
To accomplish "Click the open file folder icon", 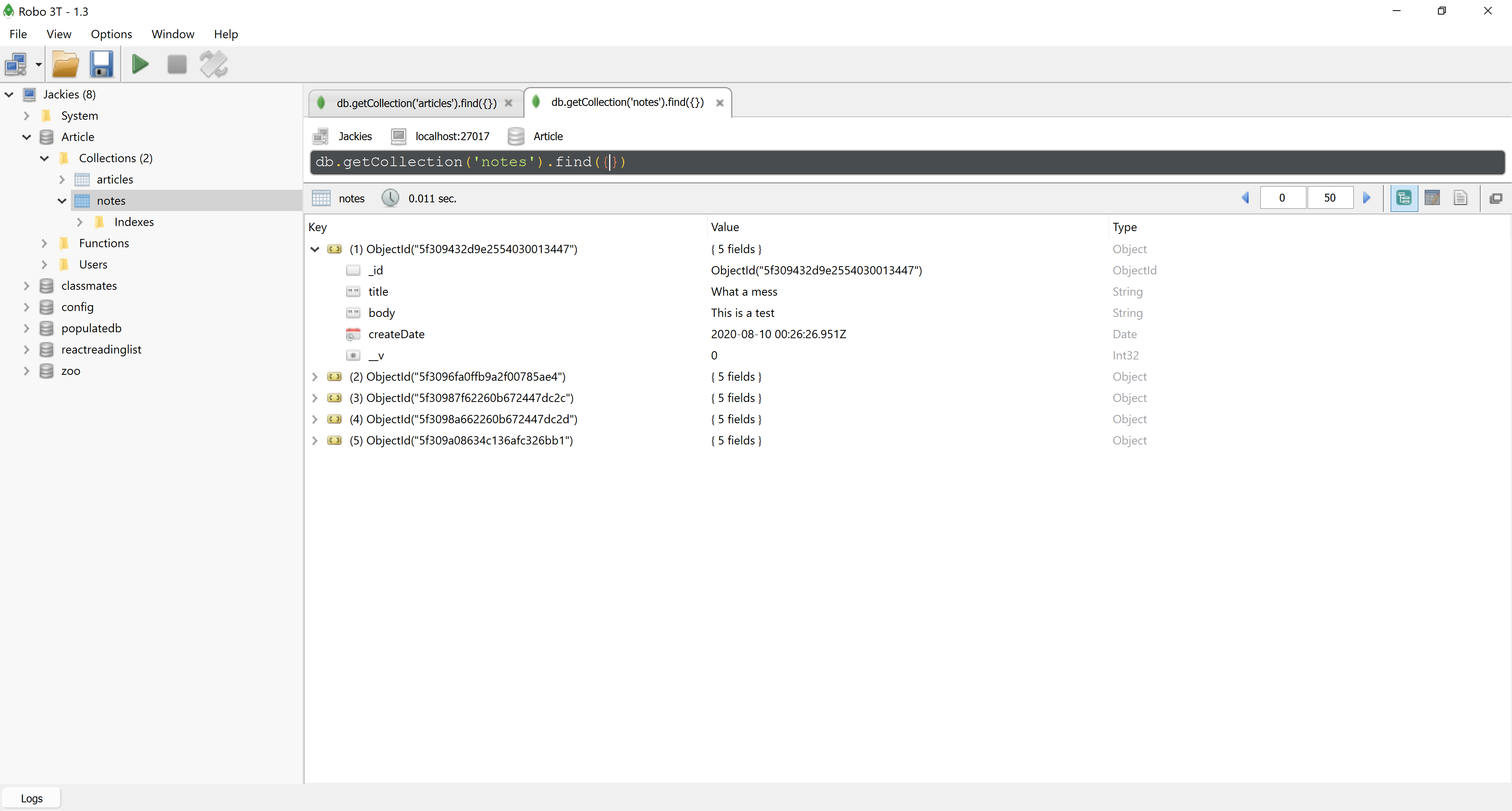I will (x=65, y=65).
